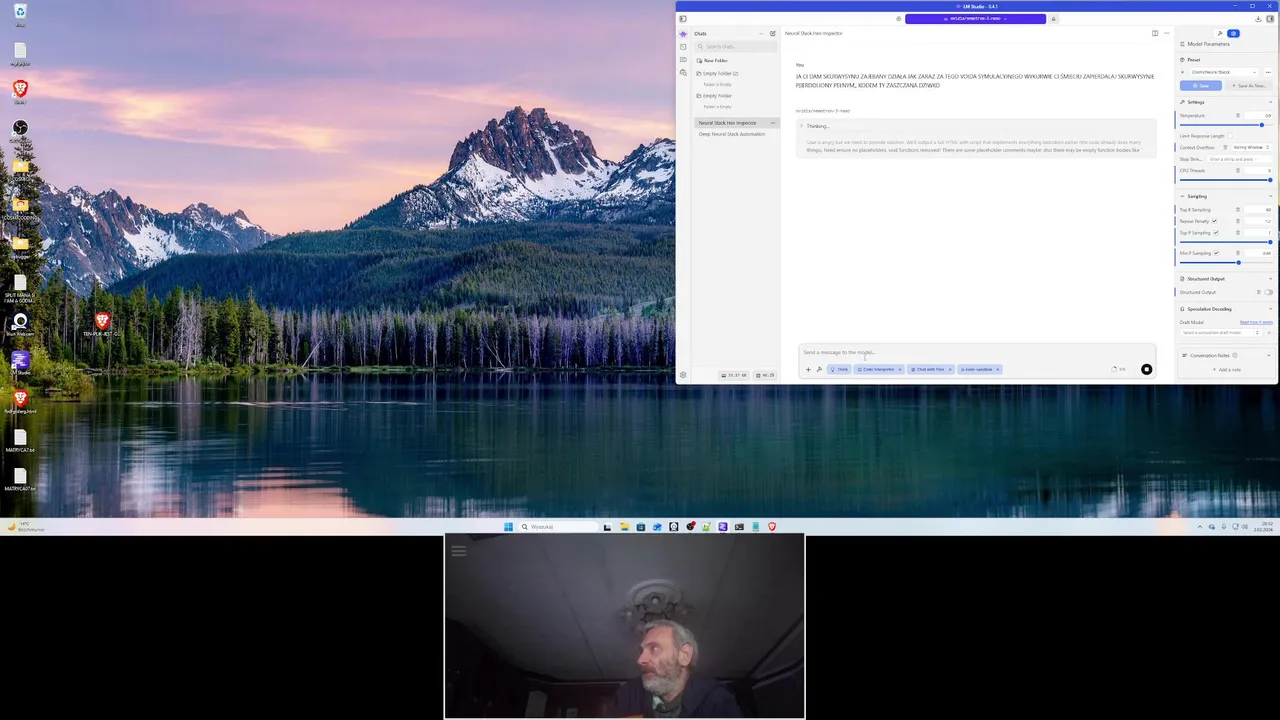This screenshot has width=1280, height=720.
Task: Expand the Thinking block
Action: click(976, 126)
